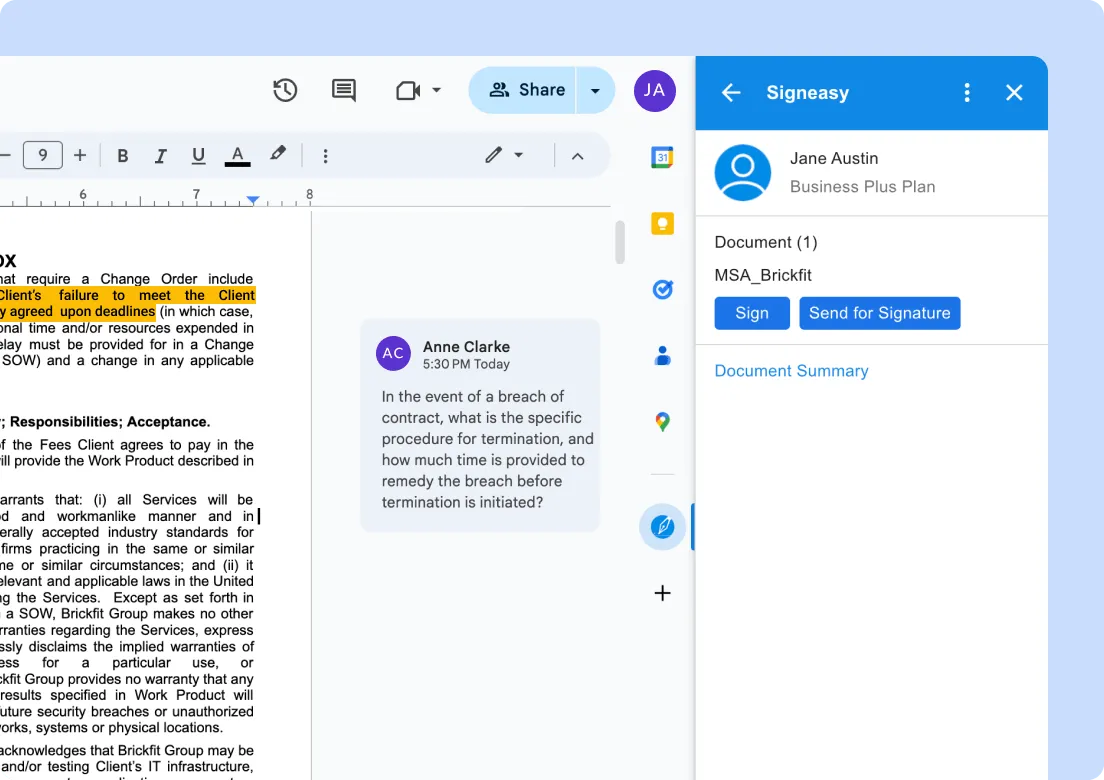Toggle italic formatting

pyautogui.click(x=161, y=156)
